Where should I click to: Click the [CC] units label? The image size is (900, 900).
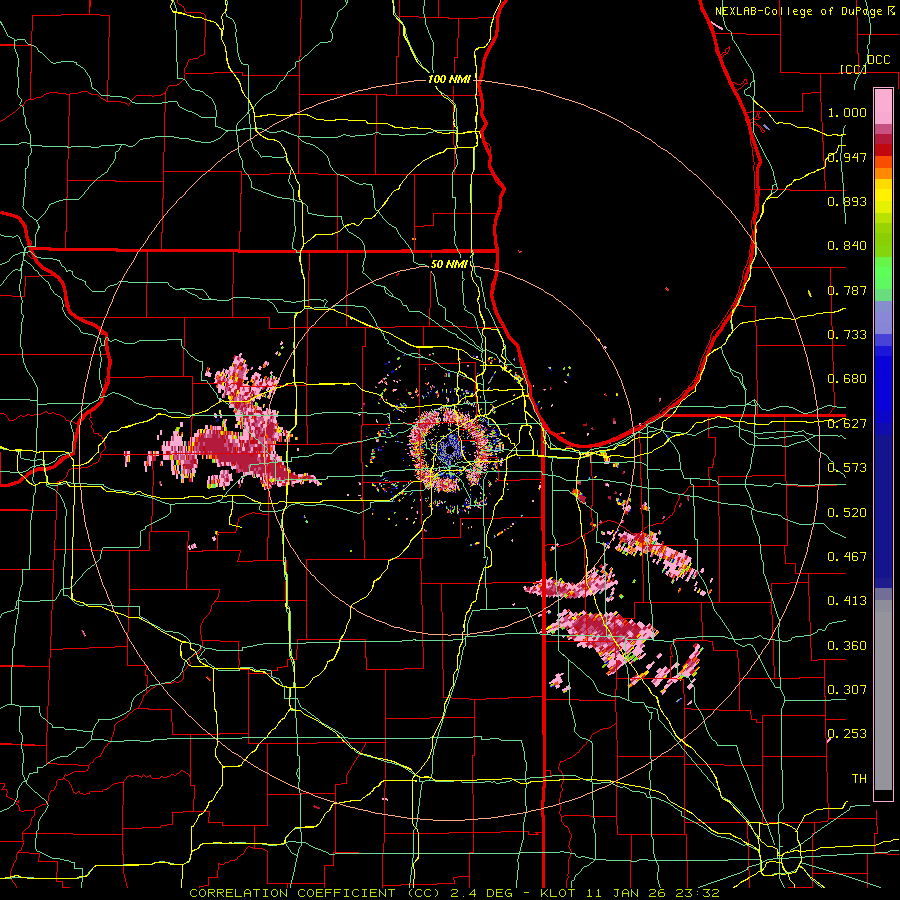(853, 69)
